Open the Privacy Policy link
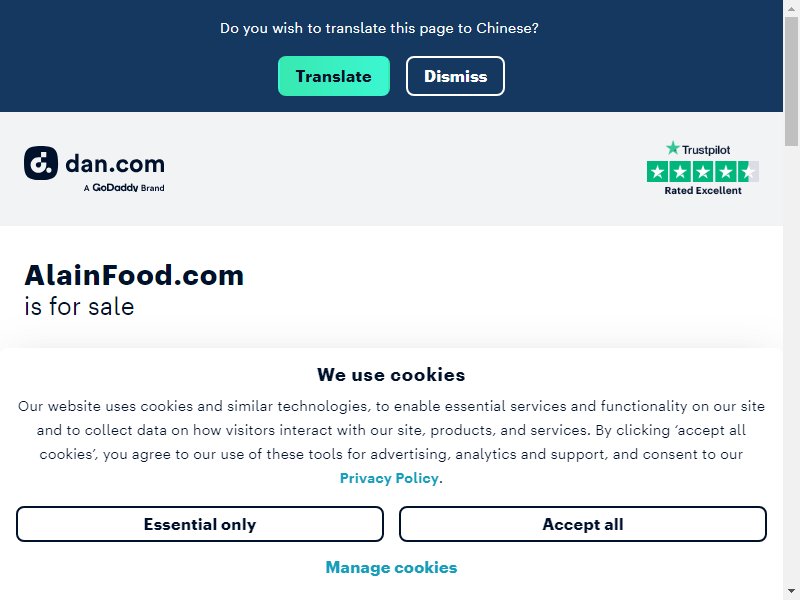 389,478
